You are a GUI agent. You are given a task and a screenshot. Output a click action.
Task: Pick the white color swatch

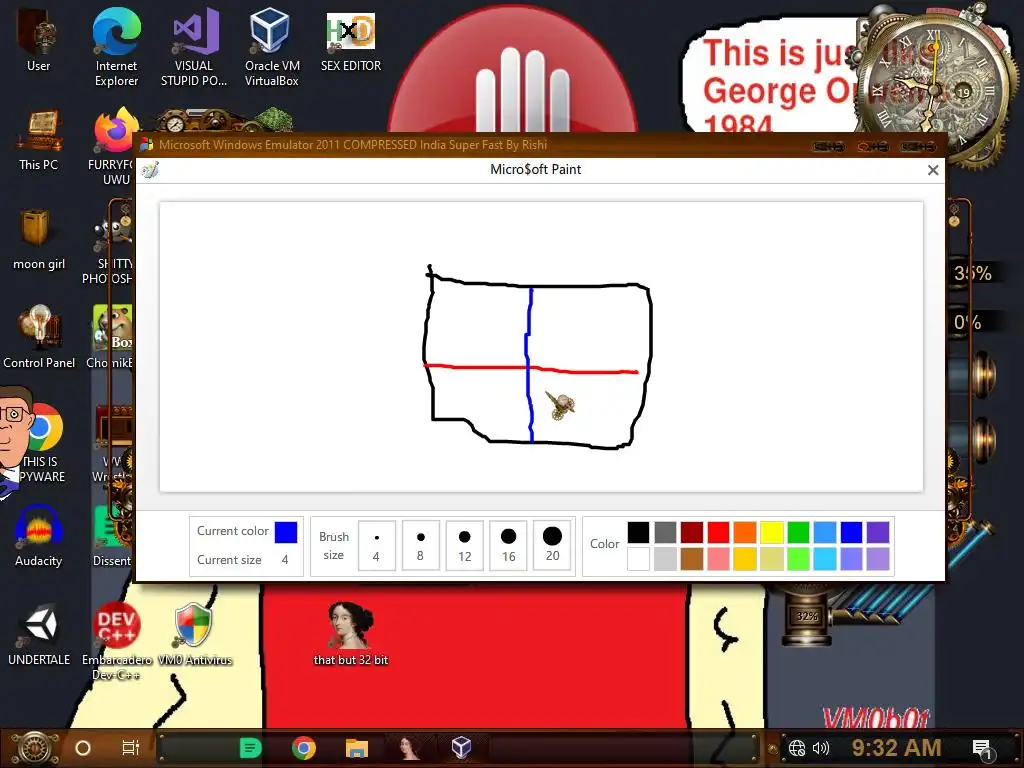coord(638,559)
